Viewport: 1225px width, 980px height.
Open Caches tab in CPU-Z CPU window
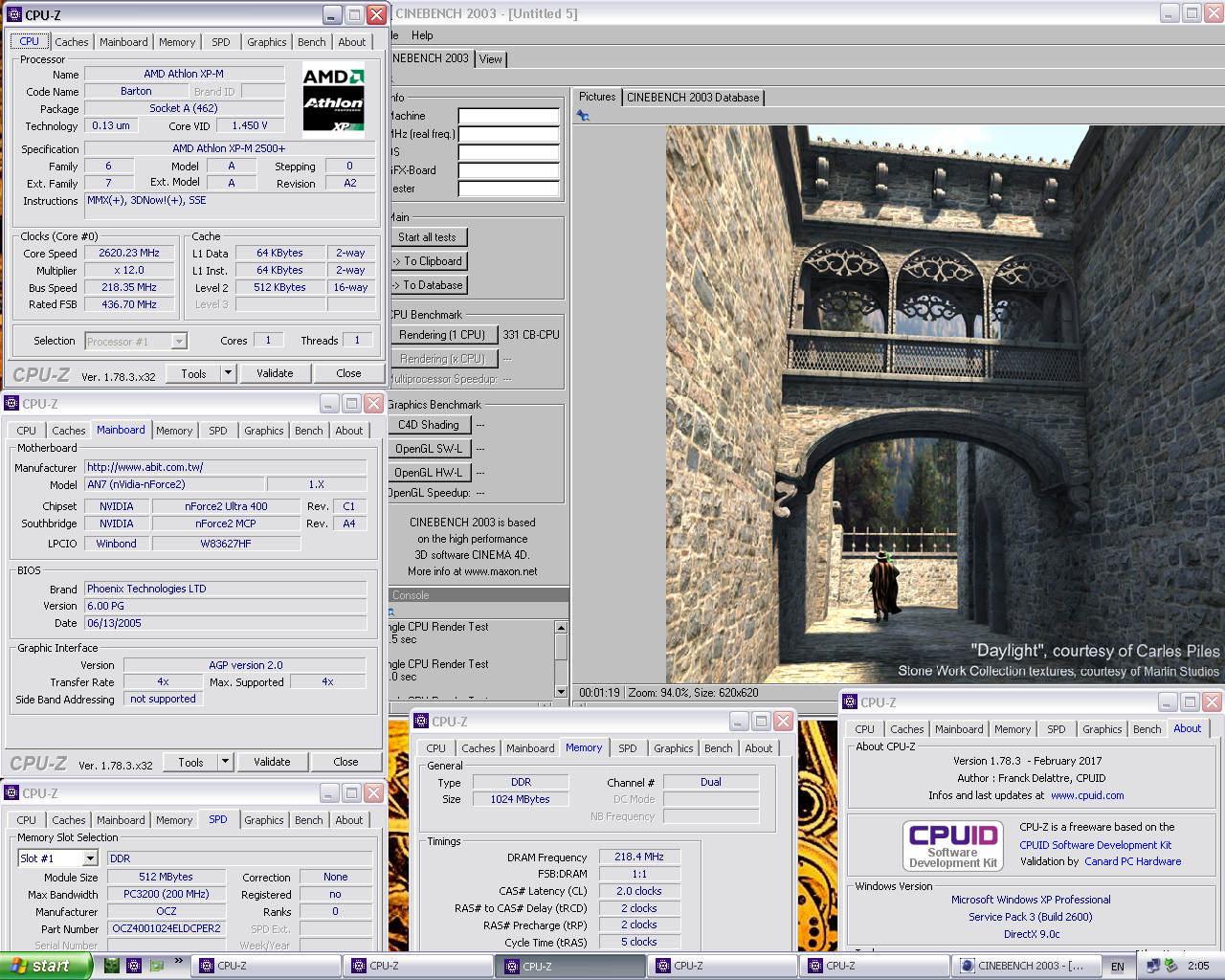[72, 42]
